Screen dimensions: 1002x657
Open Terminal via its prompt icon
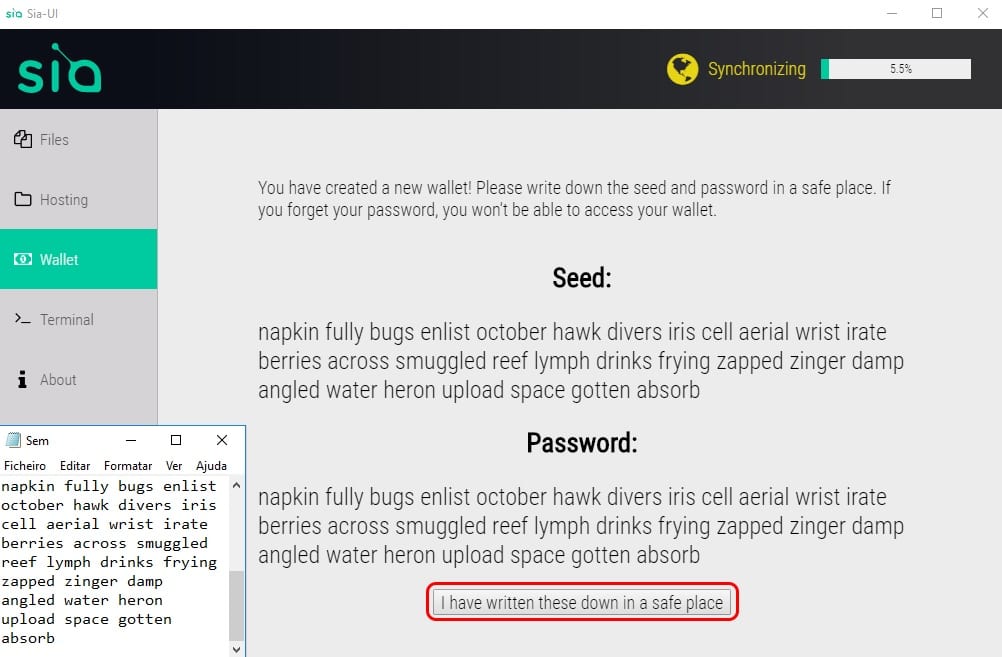[23, 318]
